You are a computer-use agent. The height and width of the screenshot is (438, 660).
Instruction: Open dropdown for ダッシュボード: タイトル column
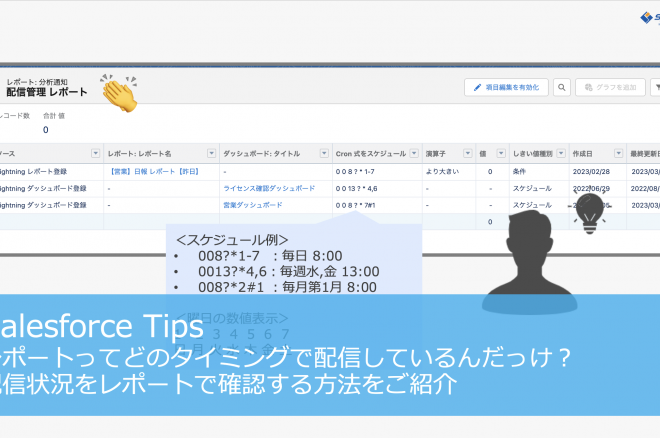click(x=324, y=154)
